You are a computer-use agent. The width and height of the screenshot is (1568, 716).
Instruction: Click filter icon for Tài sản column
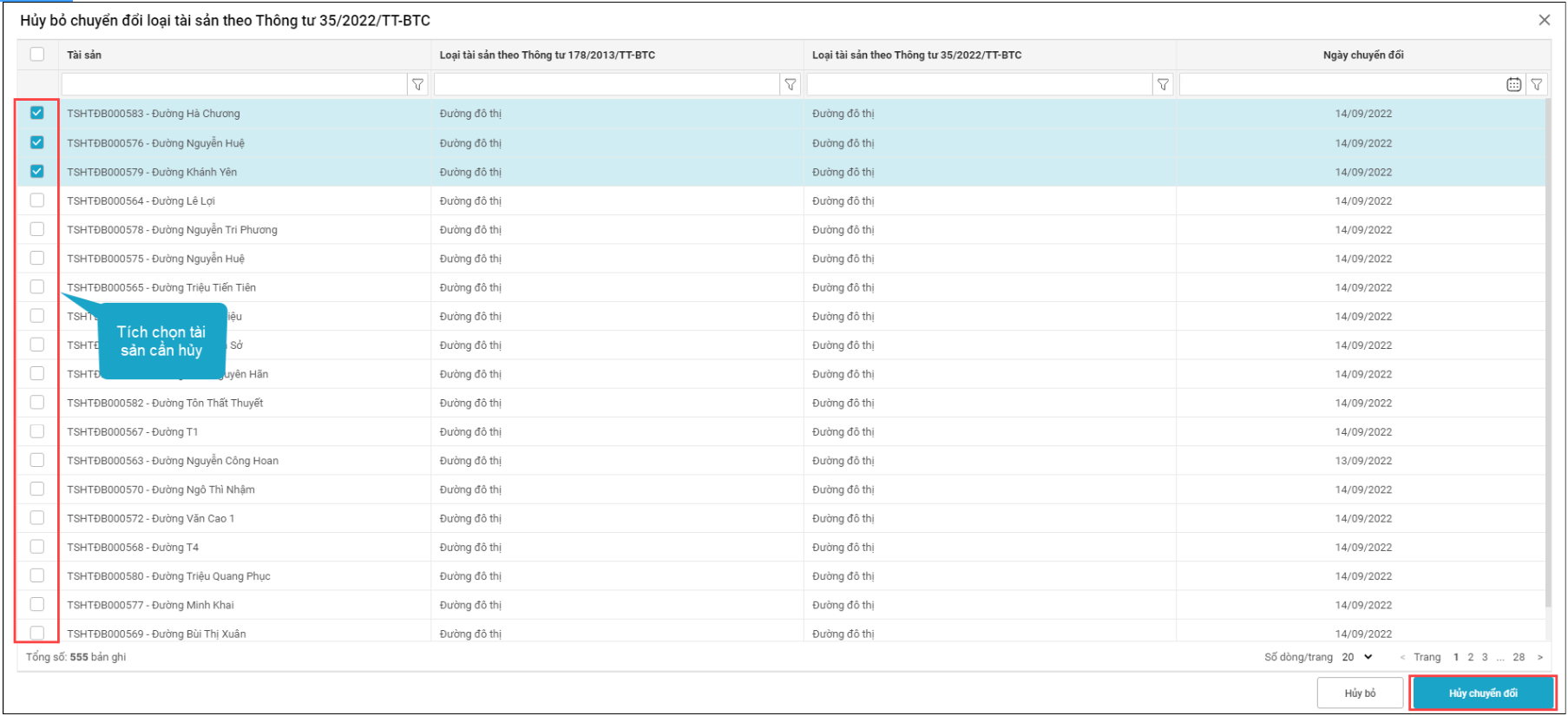(417, 84)
